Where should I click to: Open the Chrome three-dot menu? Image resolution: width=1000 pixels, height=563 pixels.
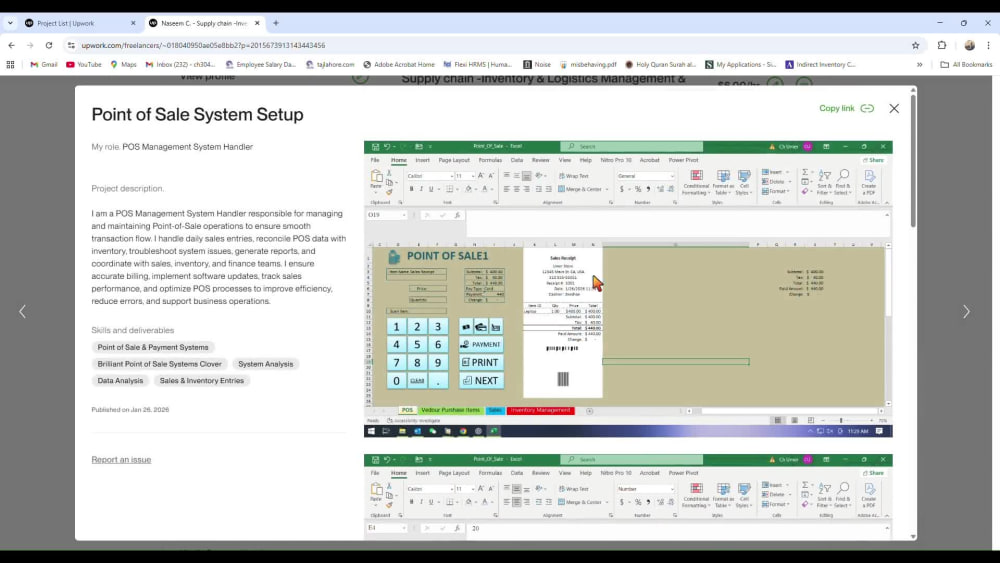(x=989, y=45)
